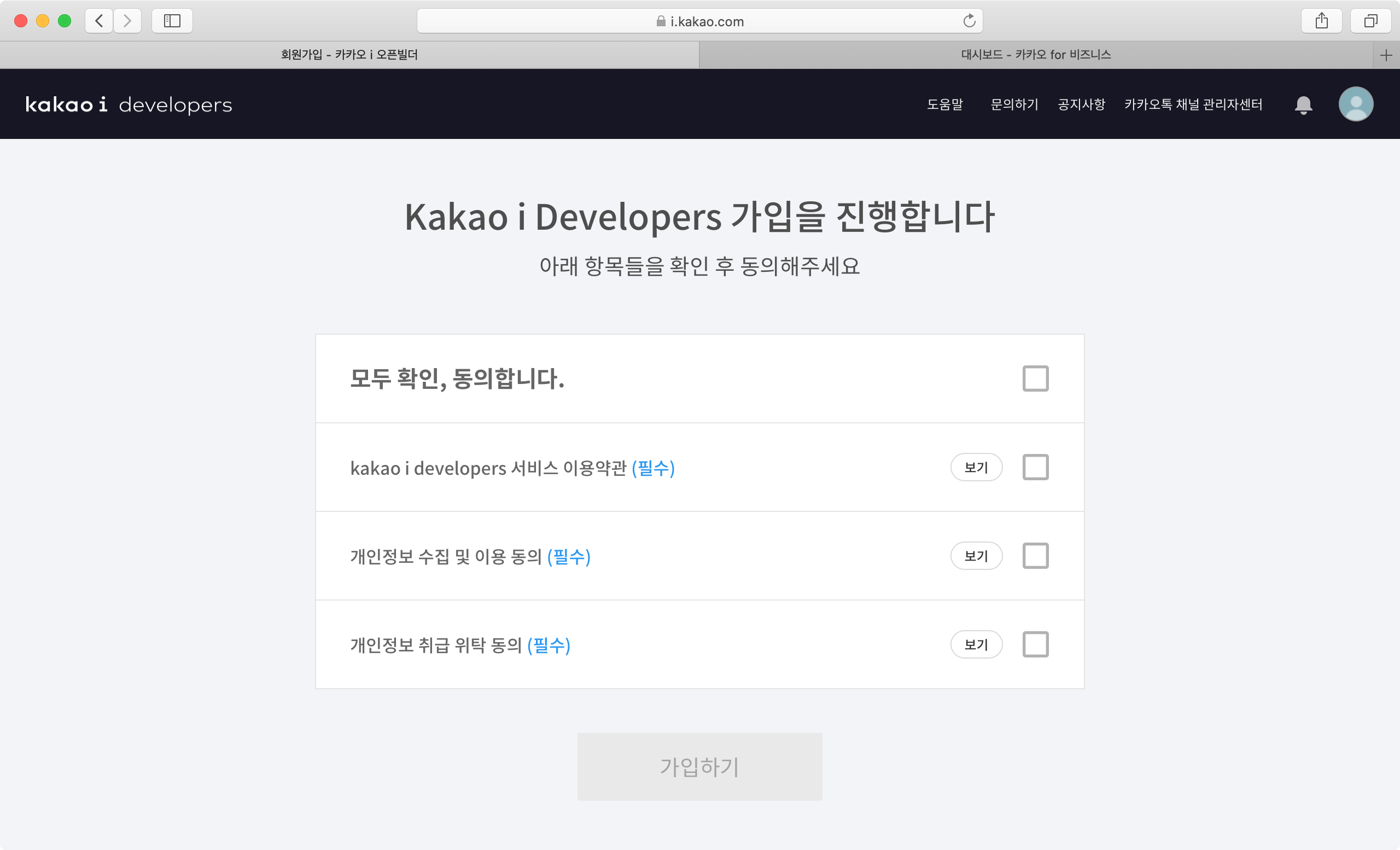Image resolution: width=1400 pixels, height=850 pixels.
Task: Check 개인정보 취급 위탁 동의 checkbox
Action: (1035, 644)
